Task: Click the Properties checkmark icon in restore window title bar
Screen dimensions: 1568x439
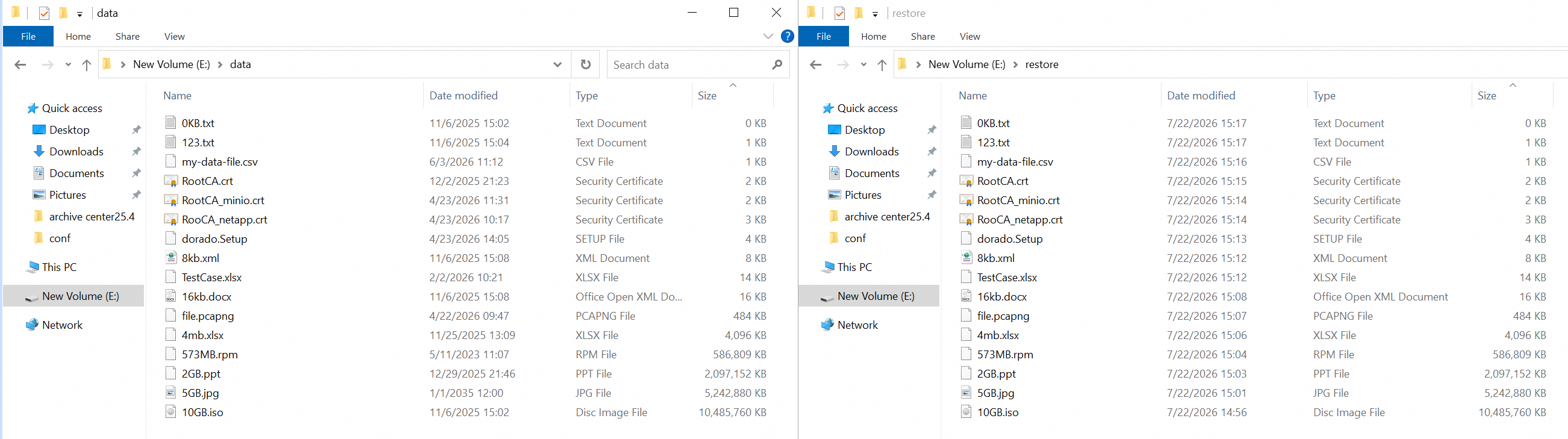Action: point(840,13)
